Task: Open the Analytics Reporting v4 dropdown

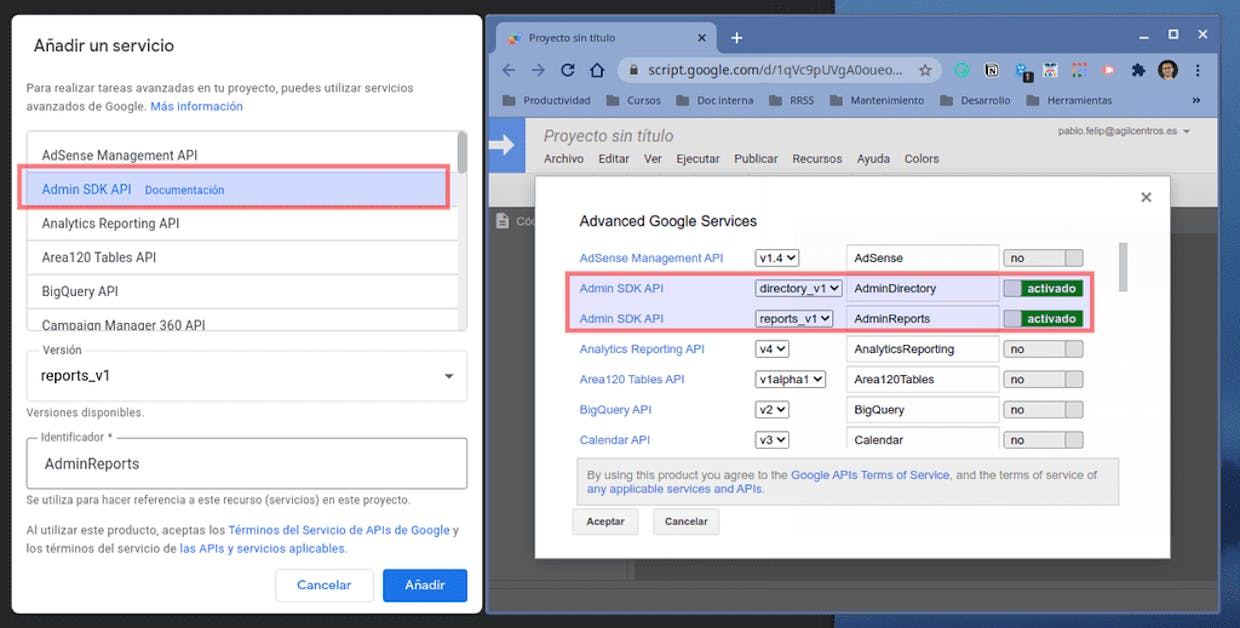Action: 772,349
